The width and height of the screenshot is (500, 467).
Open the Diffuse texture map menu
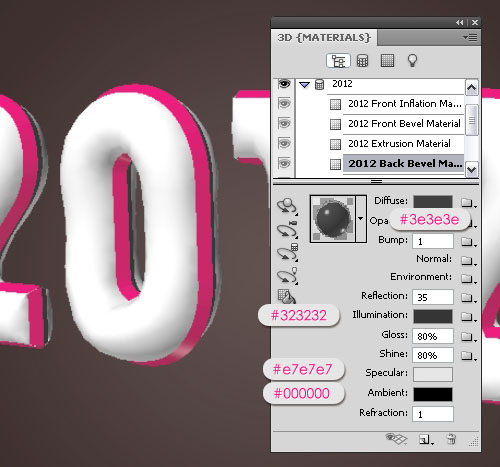468,203
